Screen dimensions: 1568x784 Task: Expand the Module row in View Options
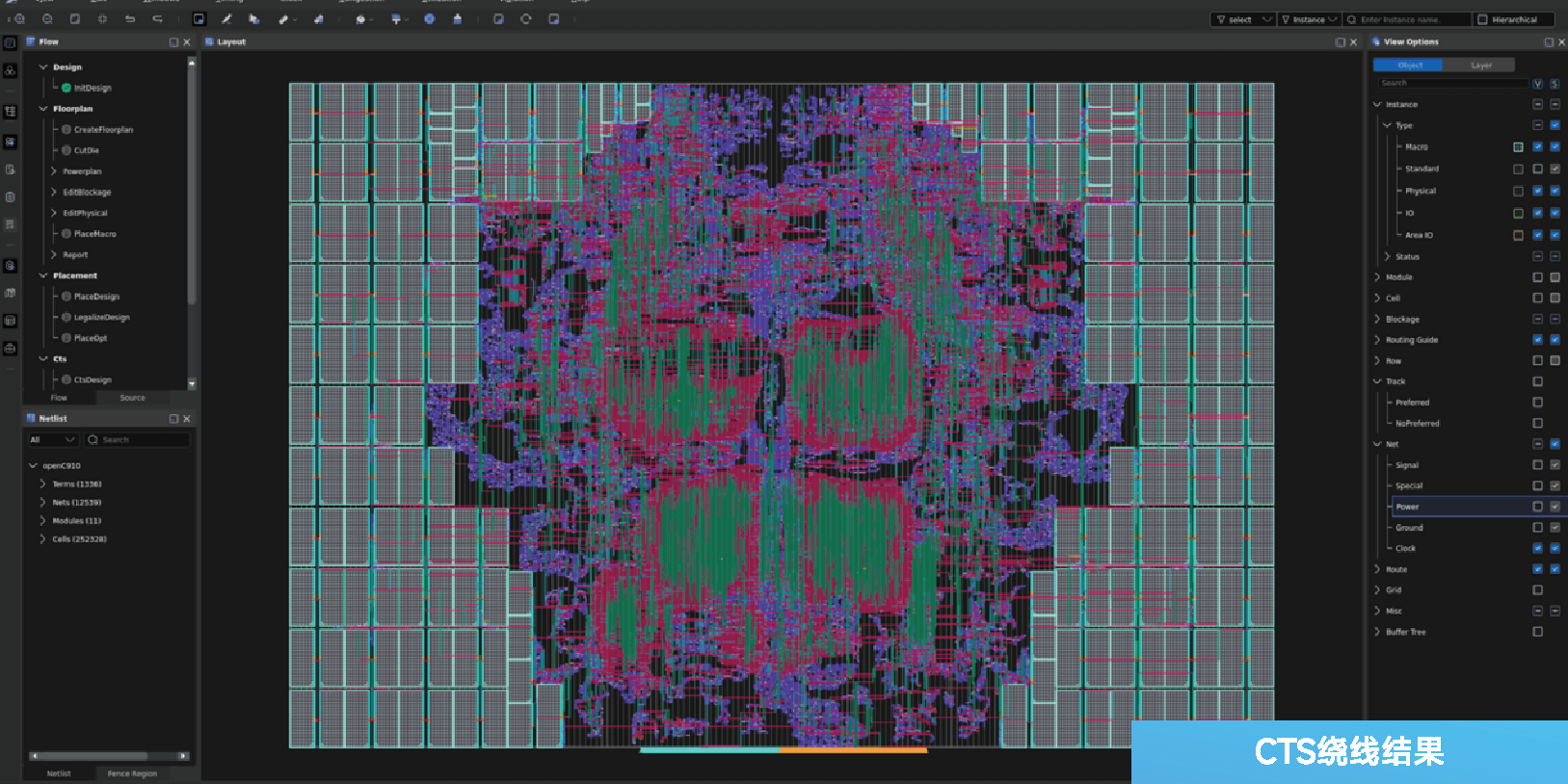point(1376,277)
